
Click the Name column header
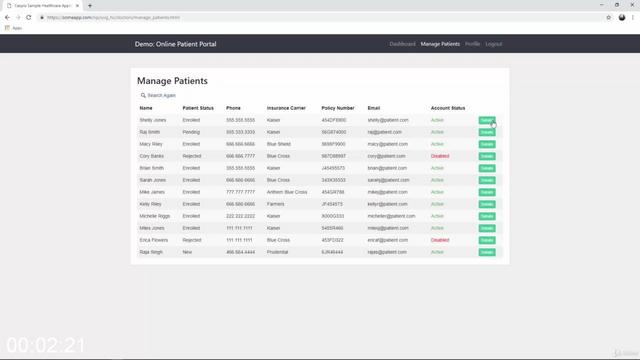coord(146,108)
